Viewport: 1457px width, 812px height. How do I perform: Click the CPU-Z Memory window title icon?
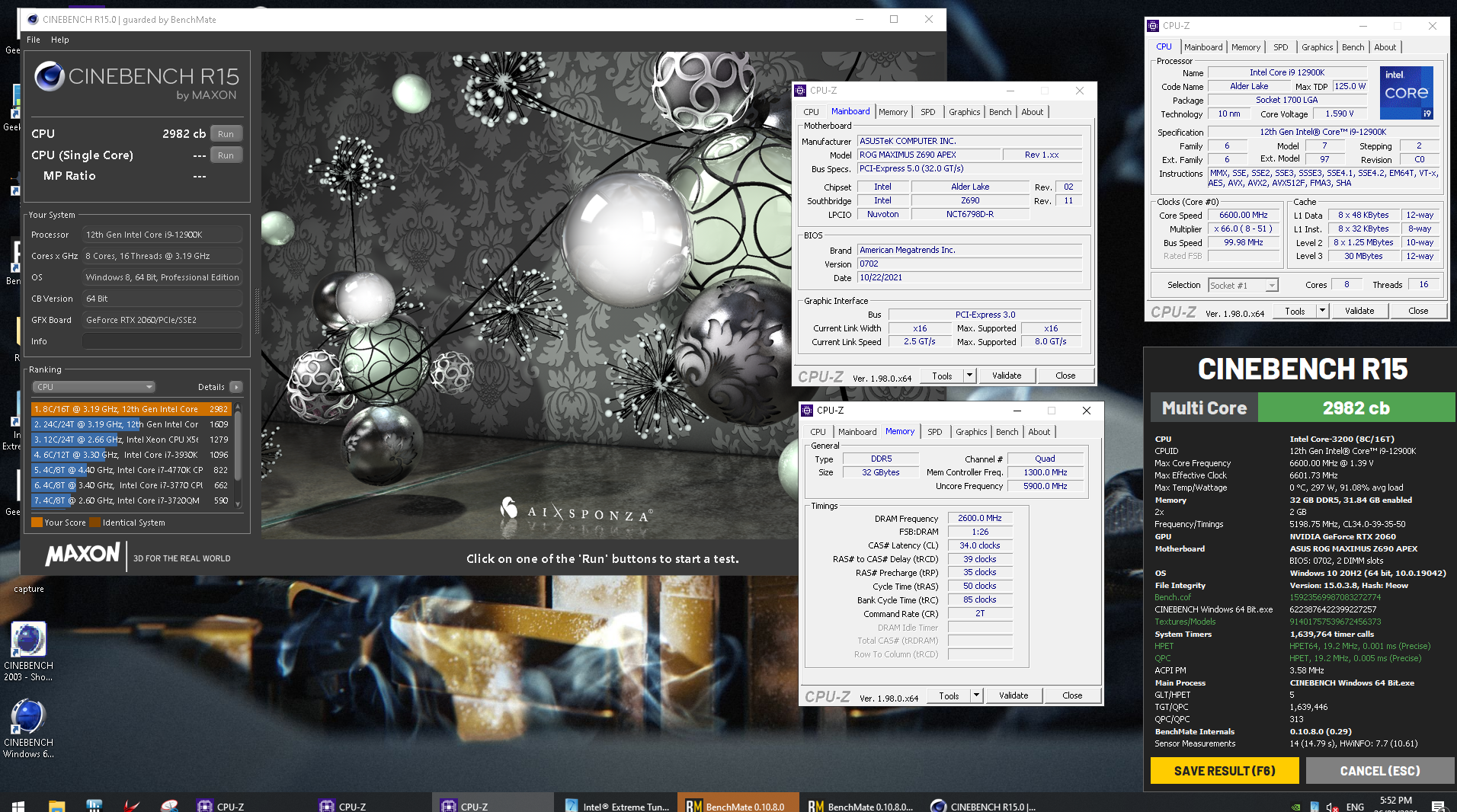point(807,411)
